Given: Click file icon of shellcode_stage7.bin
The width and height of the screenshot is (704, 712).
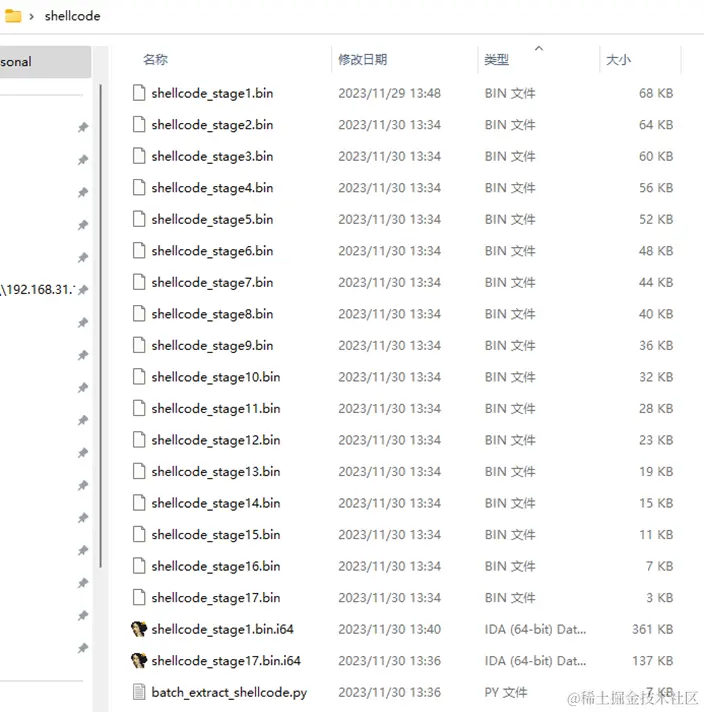Looking at the screenshot, I should [139, 282].
